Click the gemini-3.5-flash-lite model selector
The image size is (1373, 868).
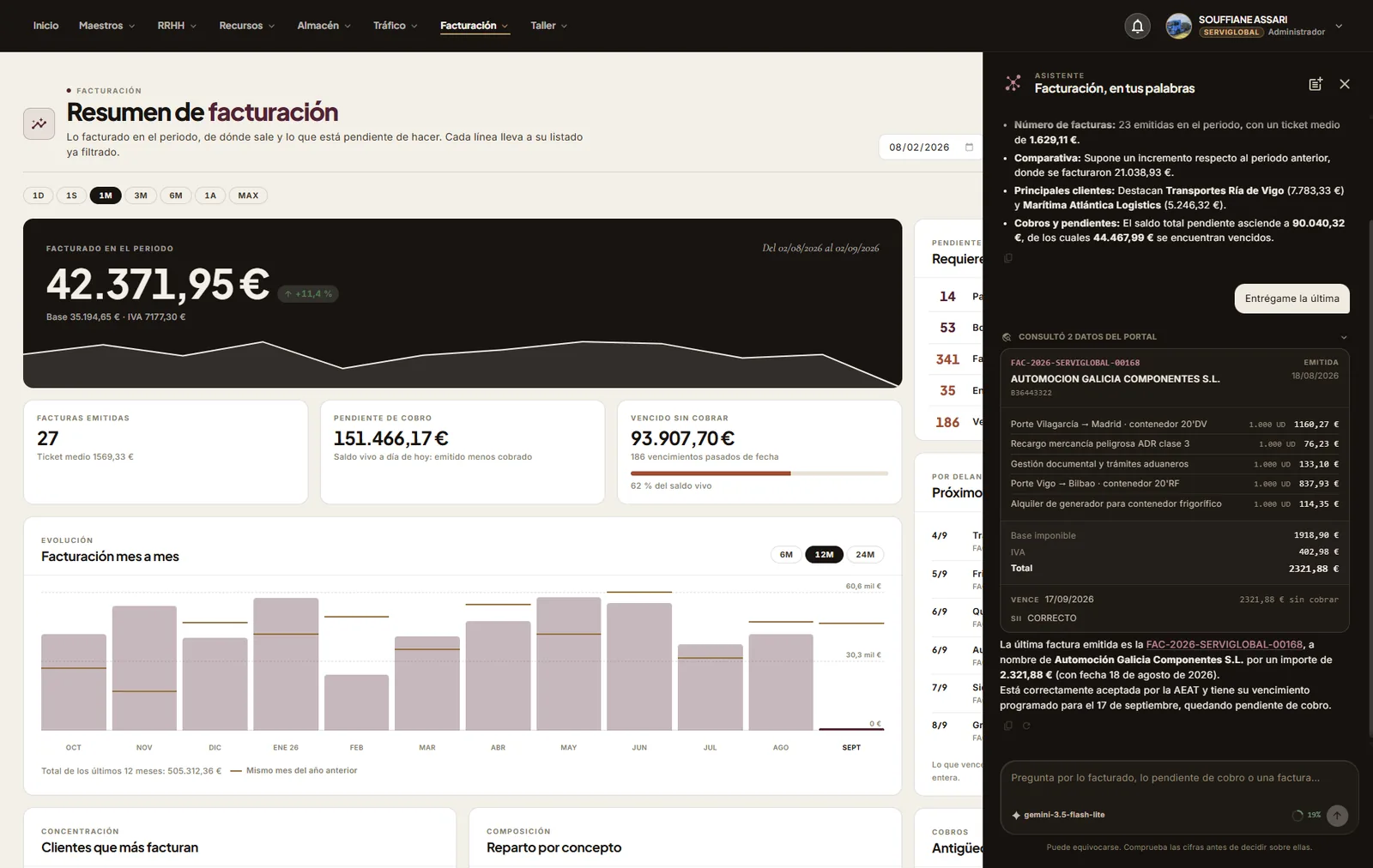(1058, 815)
